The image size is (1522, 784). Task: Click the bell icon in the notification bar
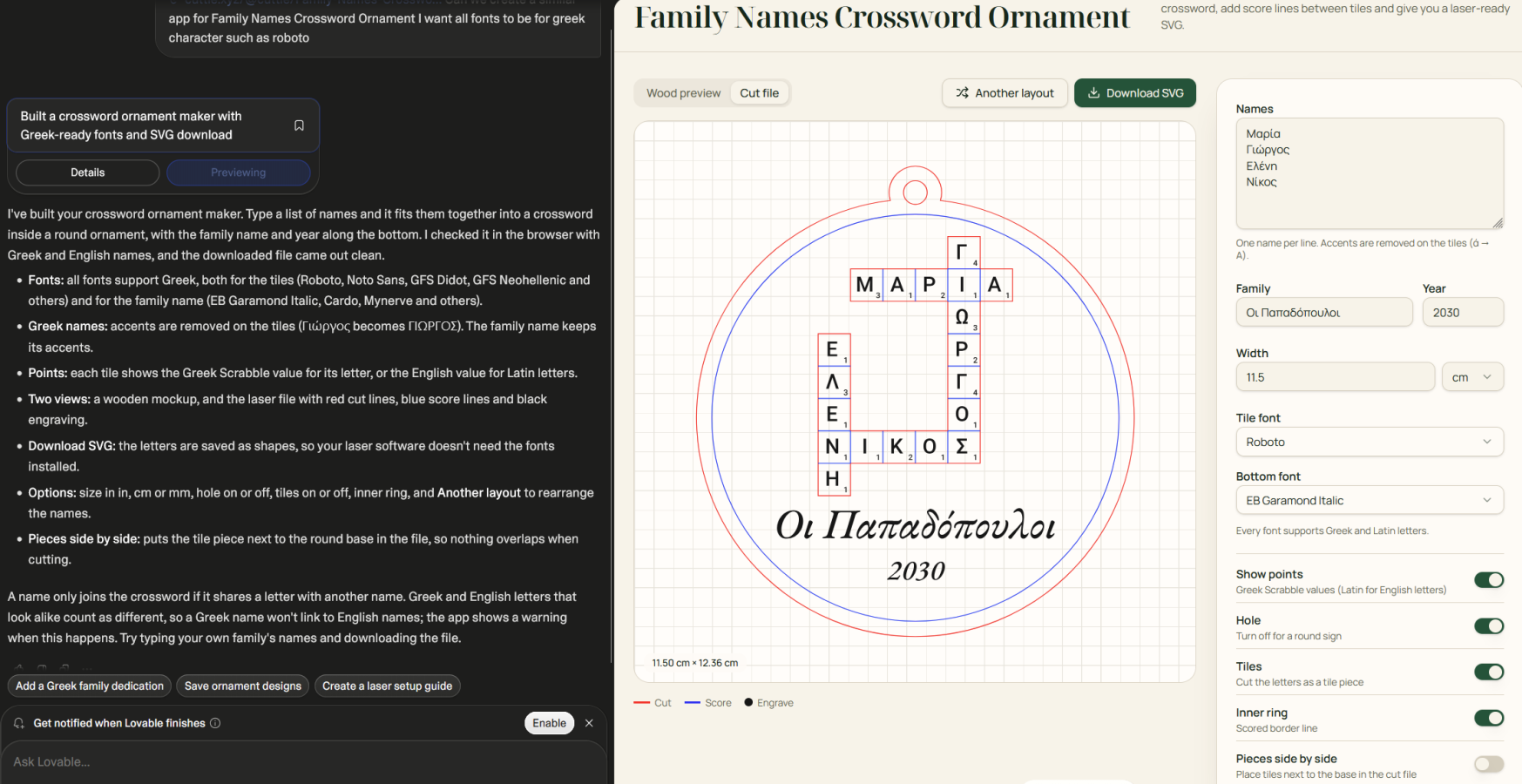19,723
